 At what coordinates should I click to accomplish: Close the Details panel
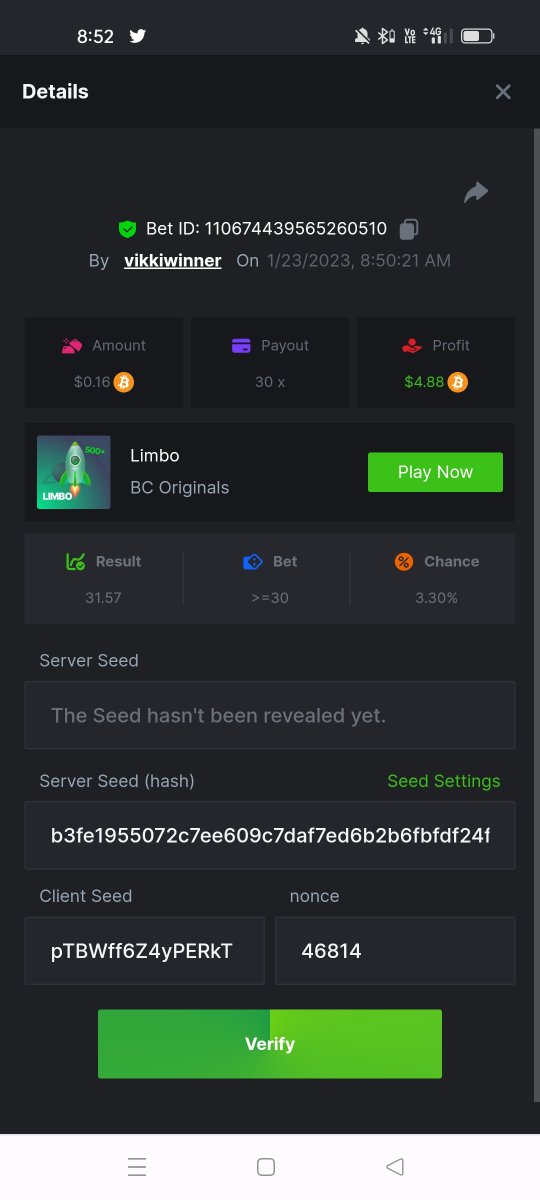[x=503, y=92]
